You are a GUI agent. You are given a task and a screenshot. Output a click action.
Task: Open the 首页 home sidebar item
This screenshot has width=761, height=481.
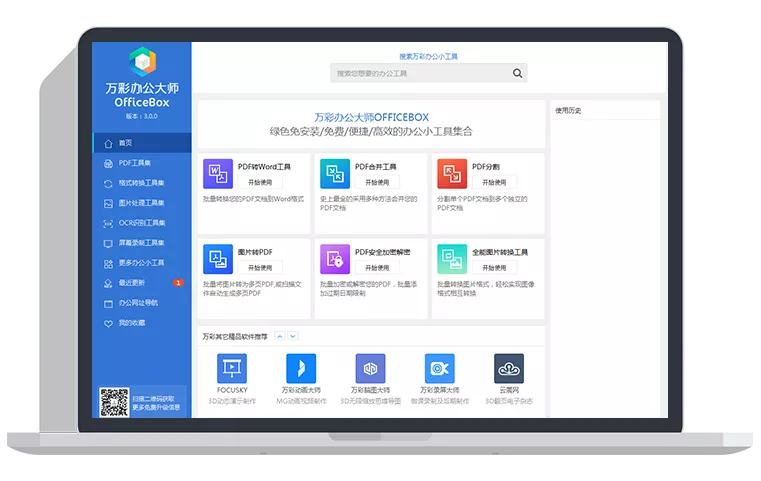(142, 143)
